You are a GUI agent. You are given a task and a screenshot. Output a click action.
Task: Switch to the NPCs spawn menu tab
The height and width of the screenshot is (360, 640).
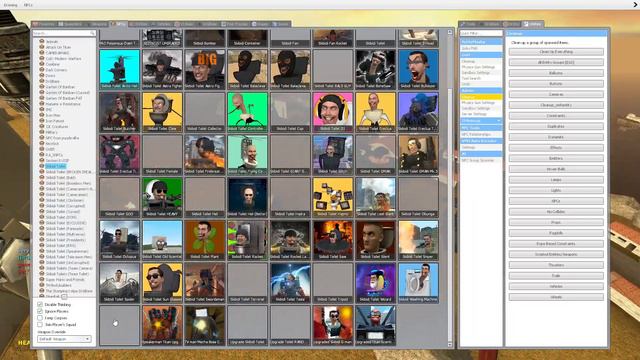[119, 24]
